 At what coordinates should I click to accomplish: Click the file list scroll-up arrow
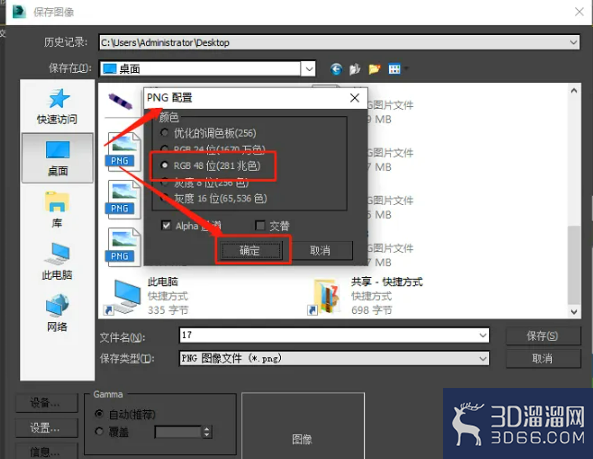coord(574,91)
